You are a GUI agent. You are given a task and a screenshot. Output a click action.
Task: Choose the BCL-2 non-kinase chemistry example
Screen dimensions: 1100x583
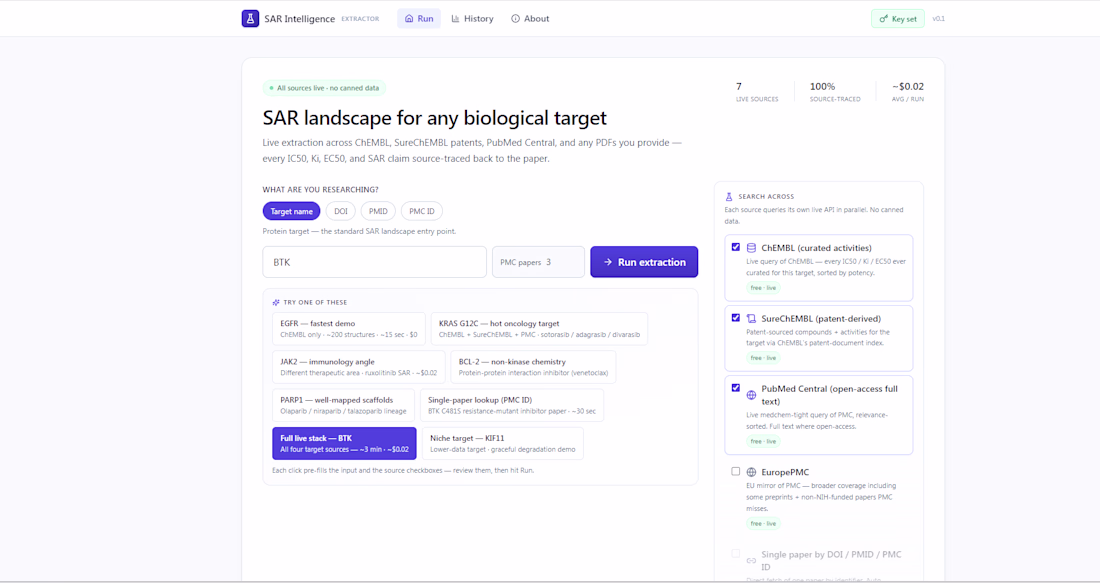click(533, 367)
